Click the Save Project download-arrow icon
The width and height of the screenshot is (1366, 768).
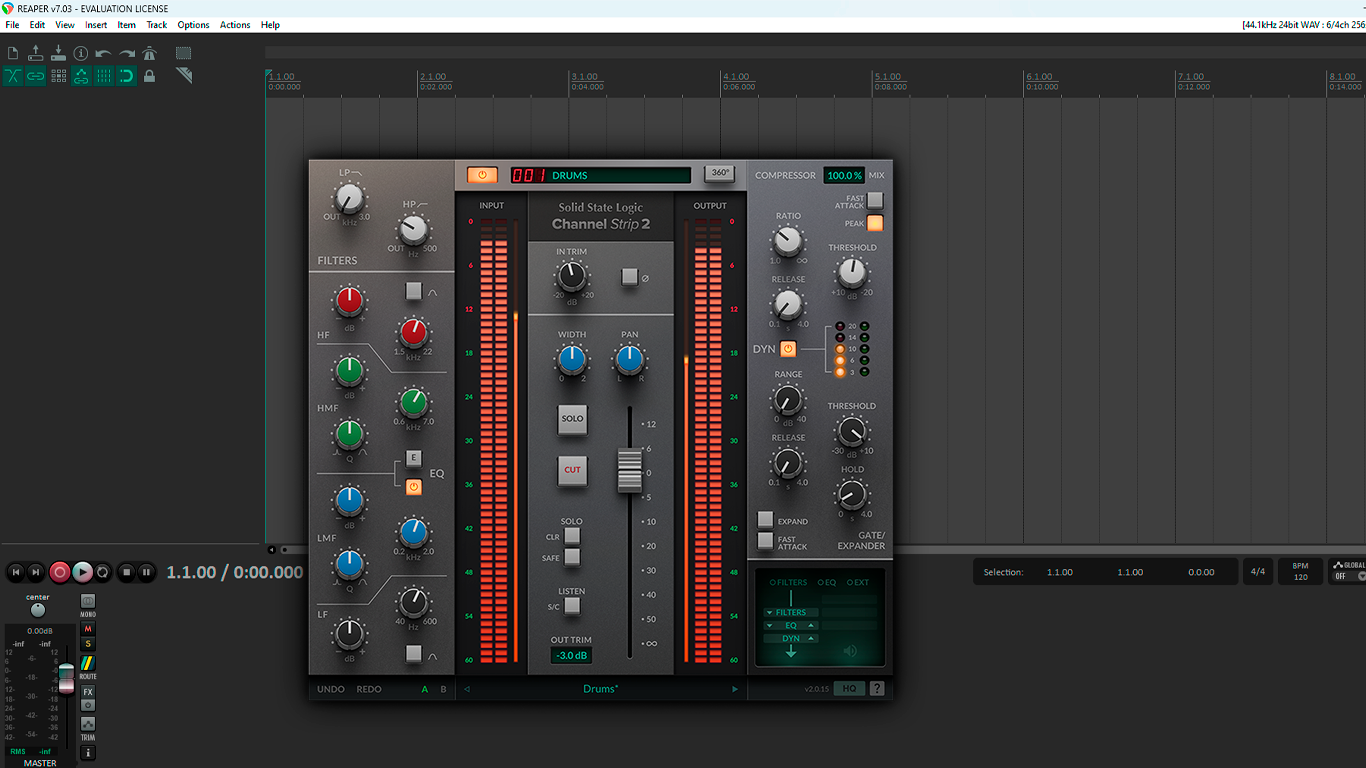click(x=58, y=53)
